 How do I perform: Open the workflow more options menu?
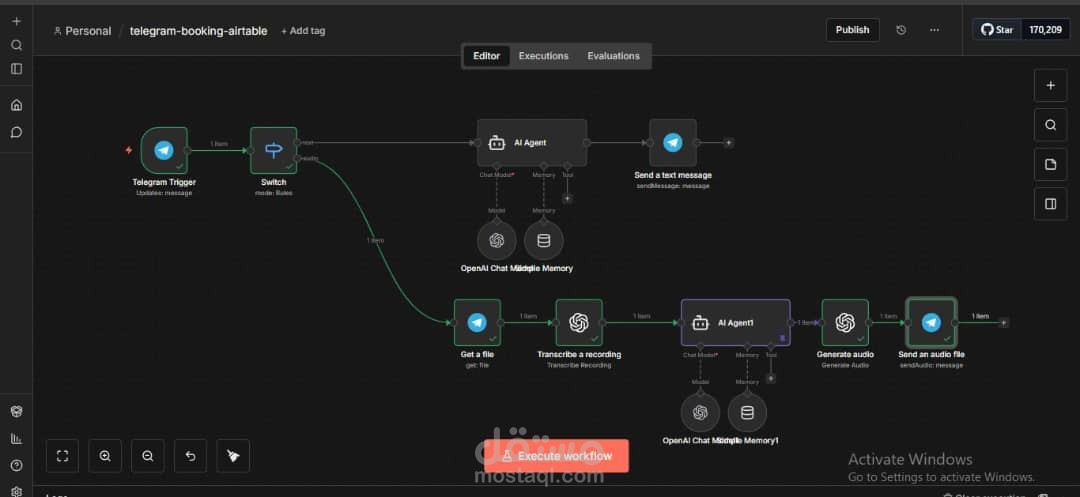pyautogui.click(x=934, y=30)
